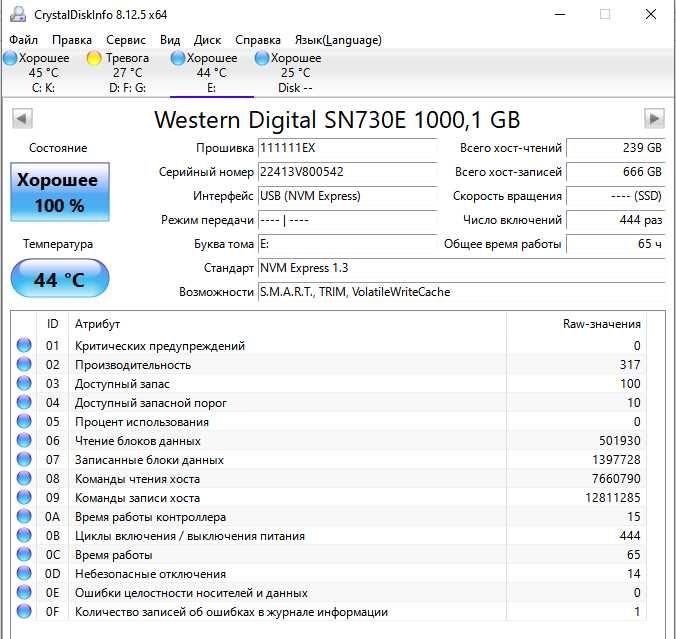This screenshot has width=676, height=639.
Task: Click the Атрибут column header
Action: [98, 324]
